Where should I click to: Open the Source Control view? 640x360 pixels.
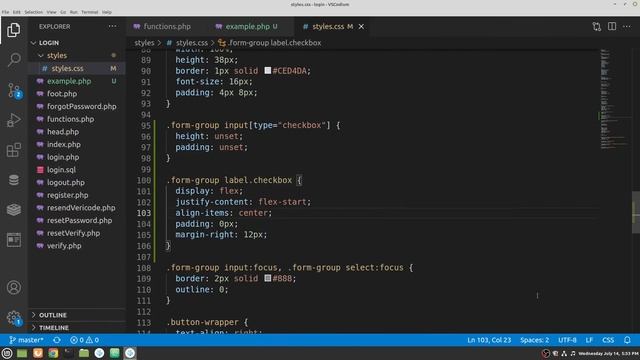tap(13, 90)
